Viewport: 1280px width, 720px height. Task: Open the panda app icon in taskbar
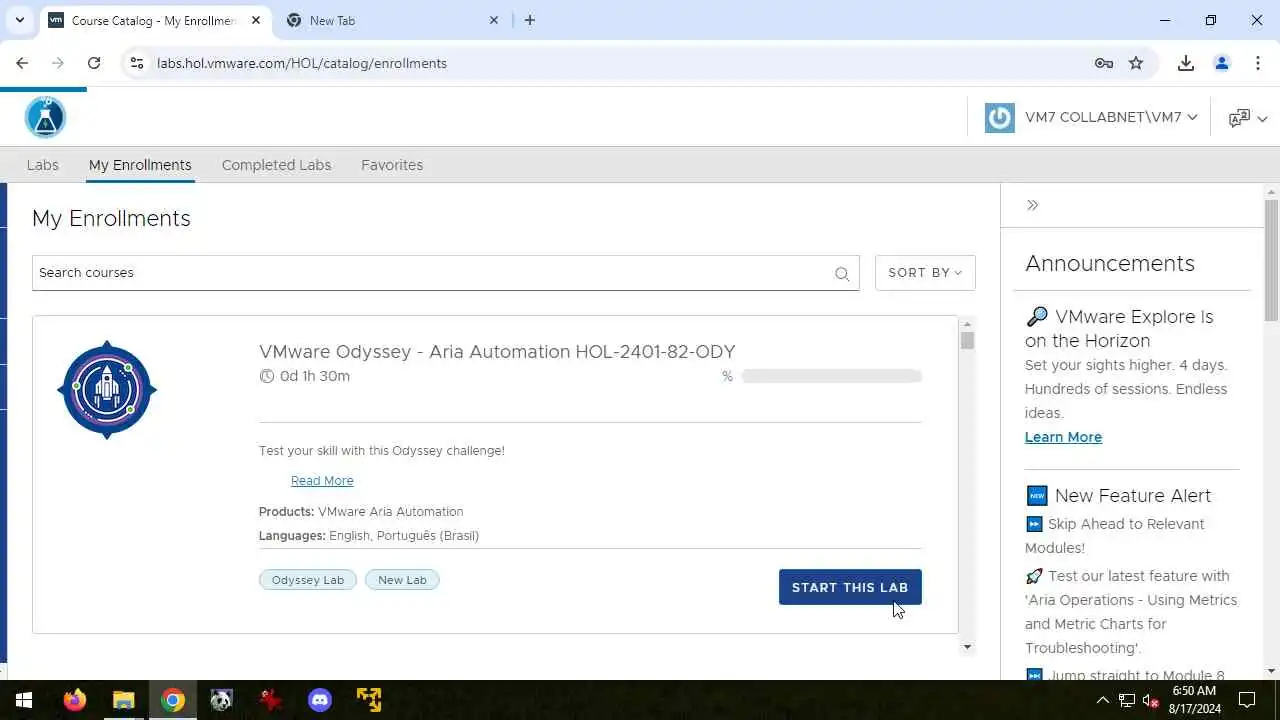[221, 700]
